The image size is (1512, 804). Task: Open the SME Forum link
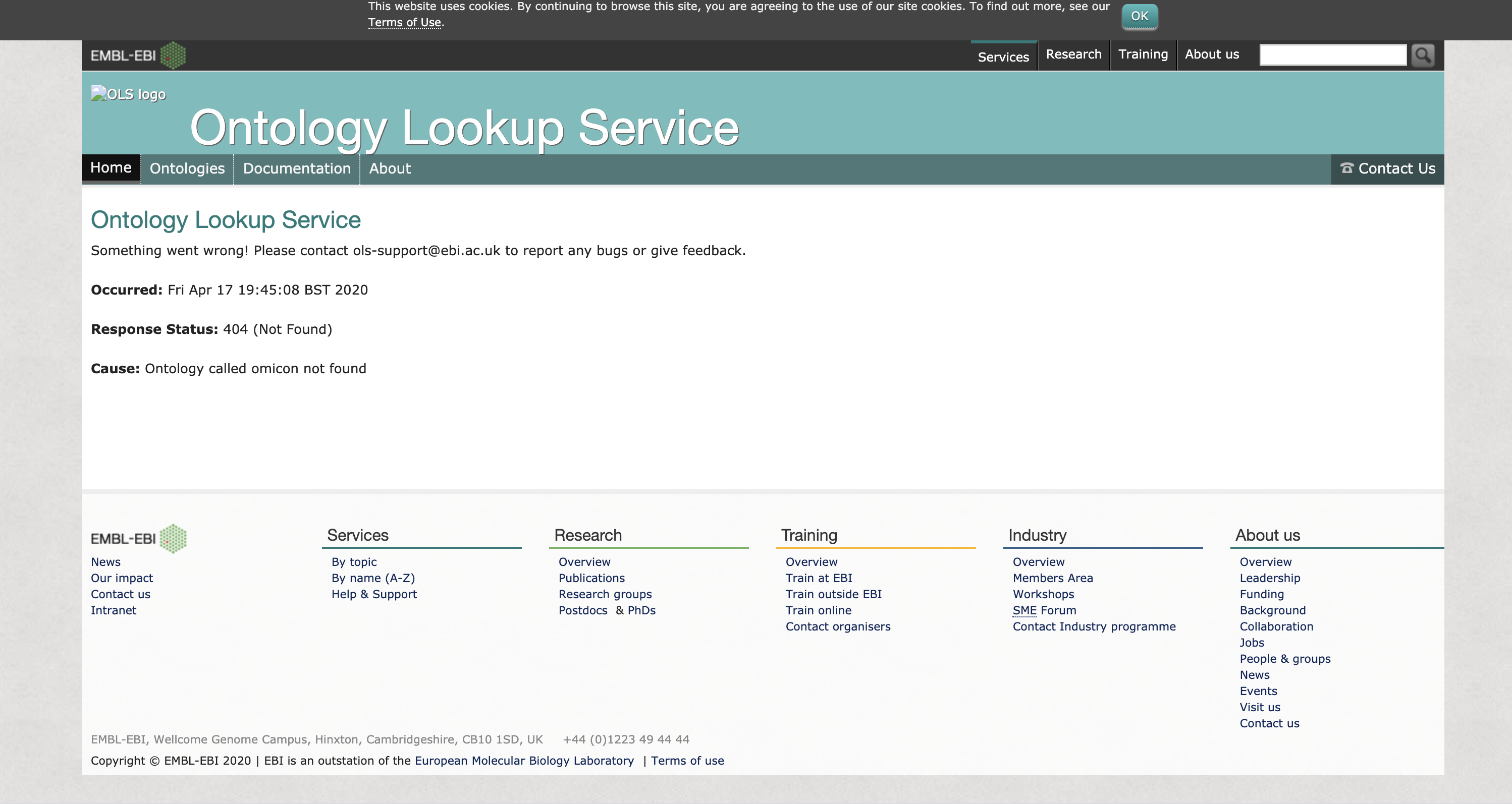tap(1044, 610)
